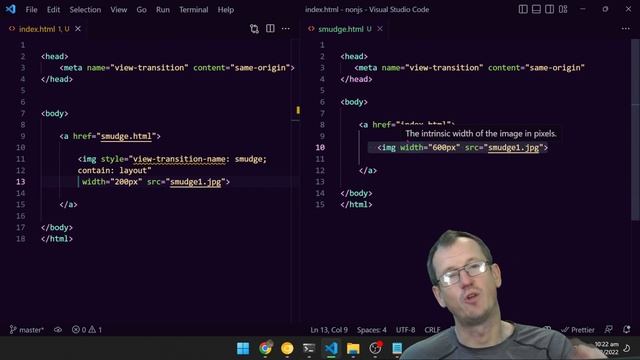Viewport: 640px width, 360px height.
Task: Open customize layout icon
Action: (x=563, y=9)
